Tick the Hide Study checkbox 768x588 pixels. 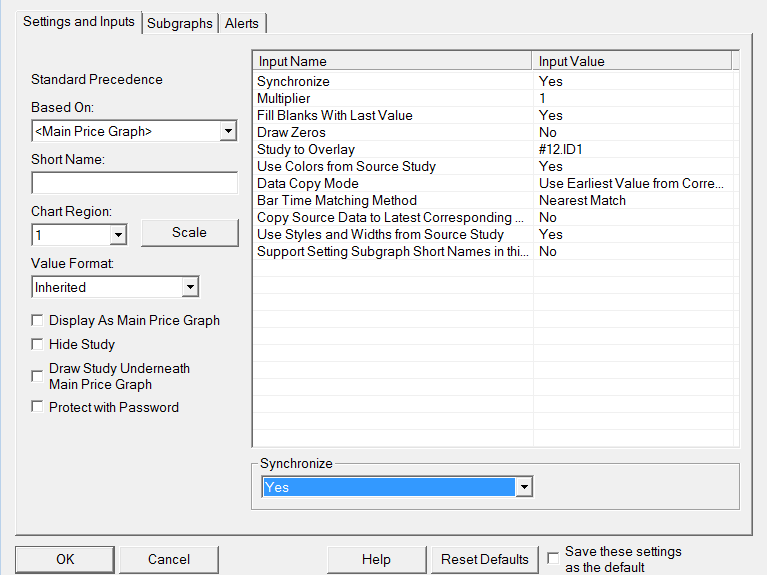[x=37, y=344]
